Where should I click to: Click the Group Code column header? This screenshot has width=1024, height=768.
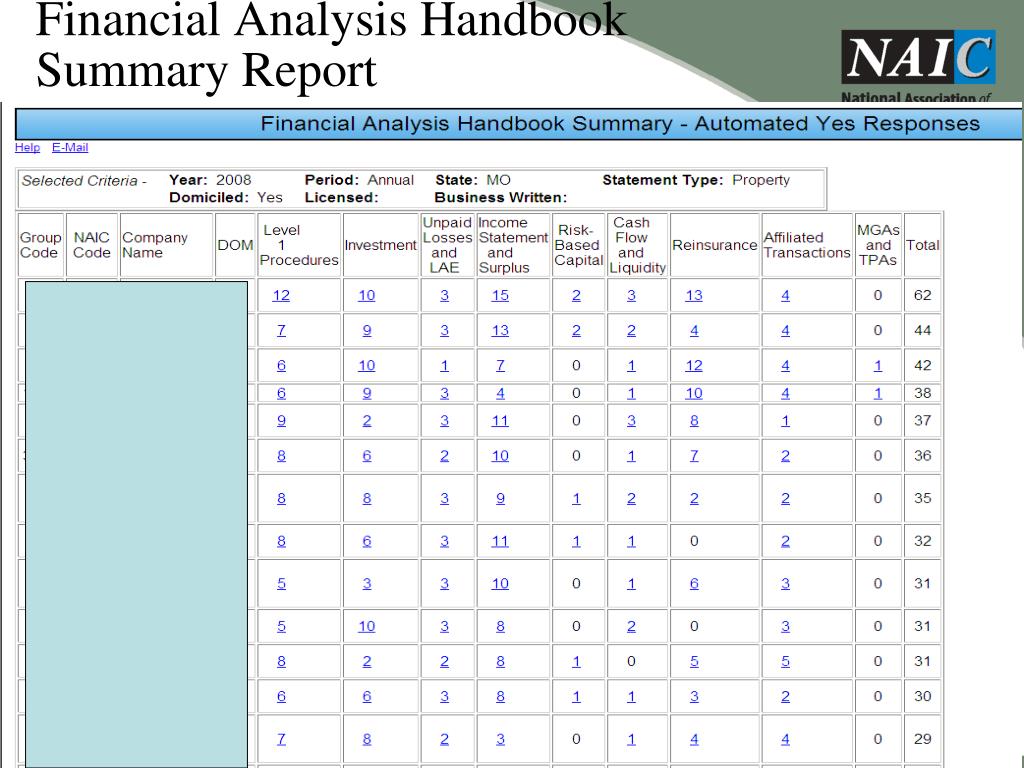coord(40,245)
